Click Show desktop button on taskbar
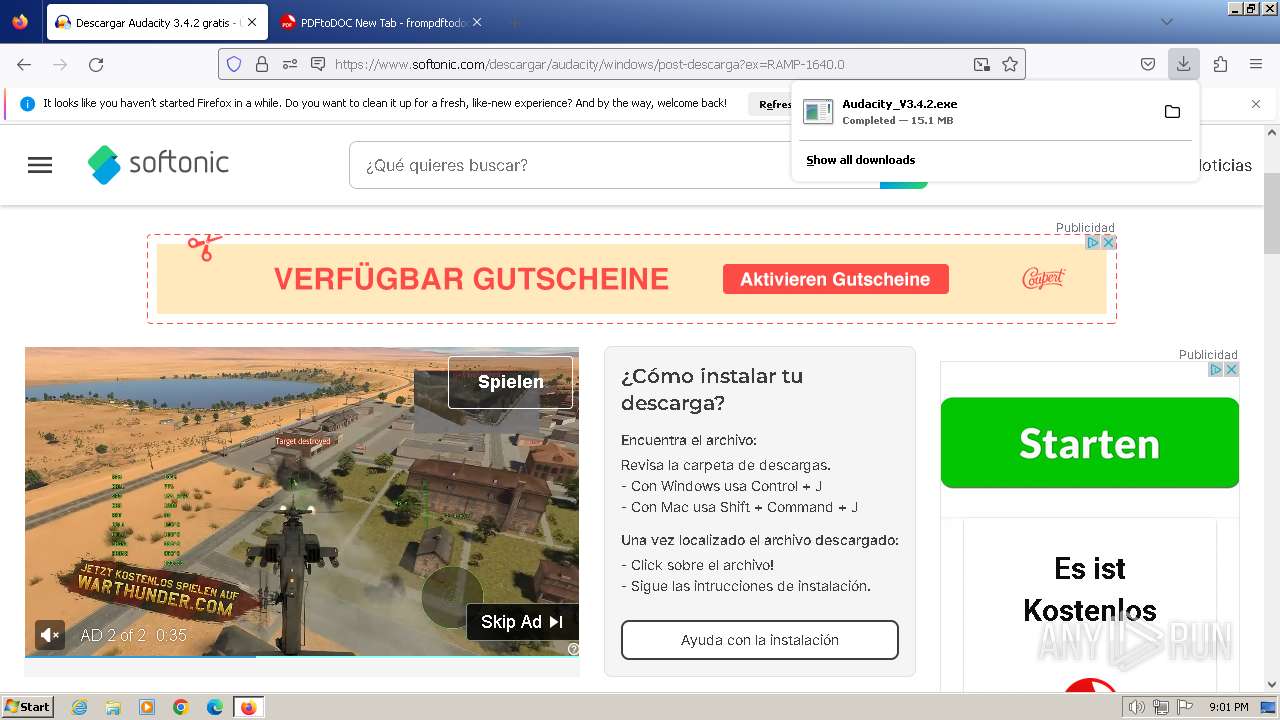 (1268, 707)
